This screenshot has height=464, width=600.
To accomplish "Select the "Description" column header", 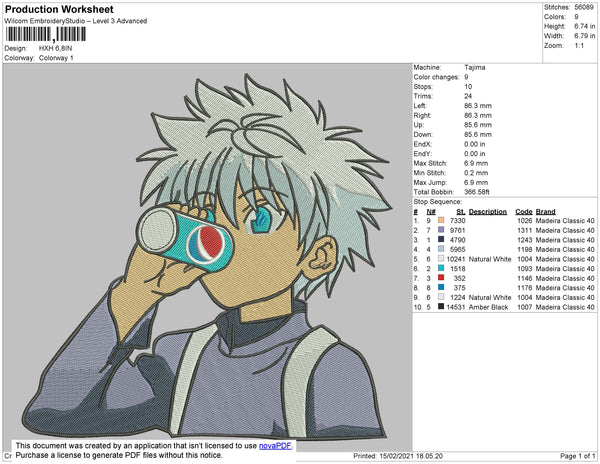I will click(488, 212).
